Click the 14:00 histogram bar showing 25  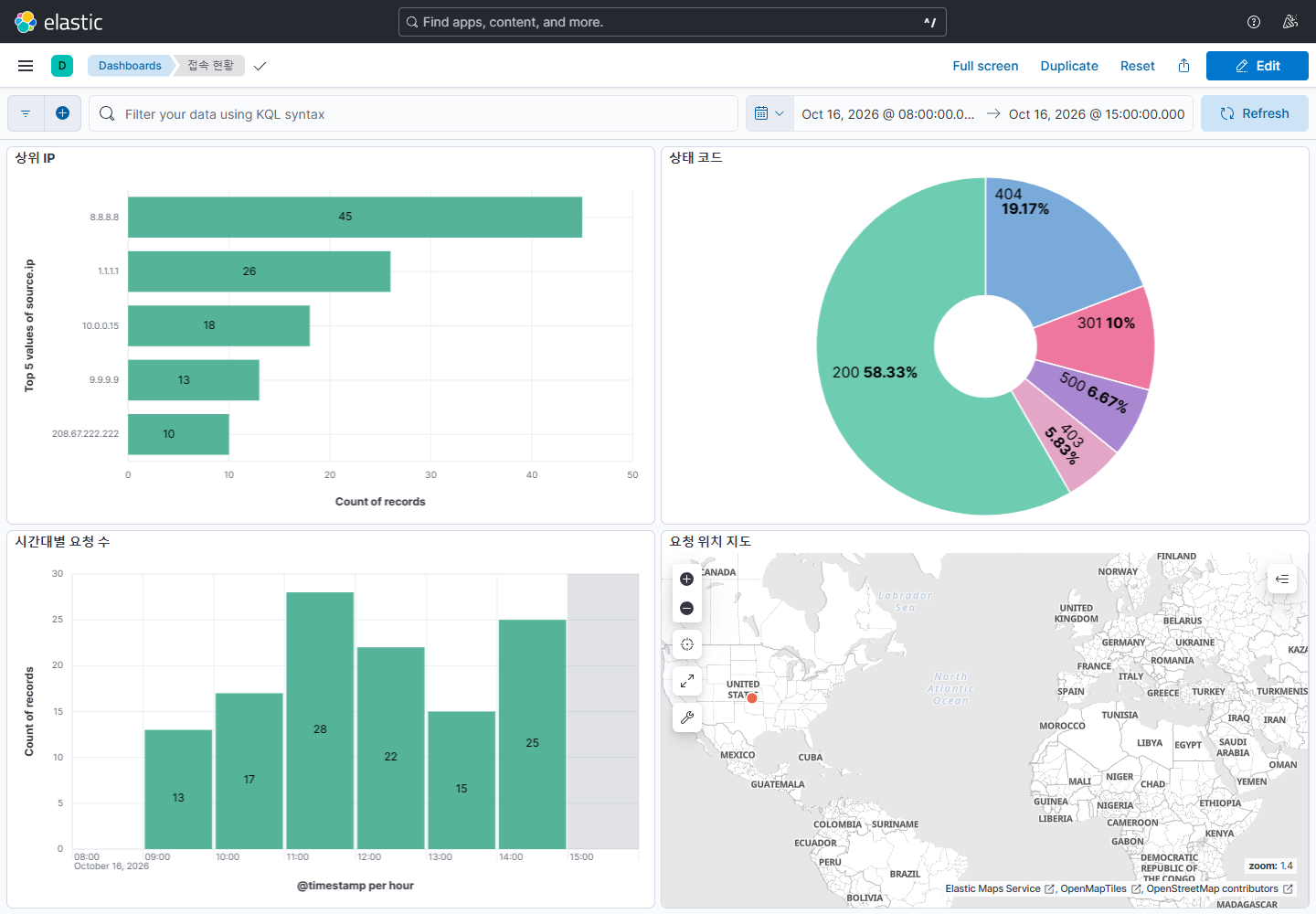point(533,735)
